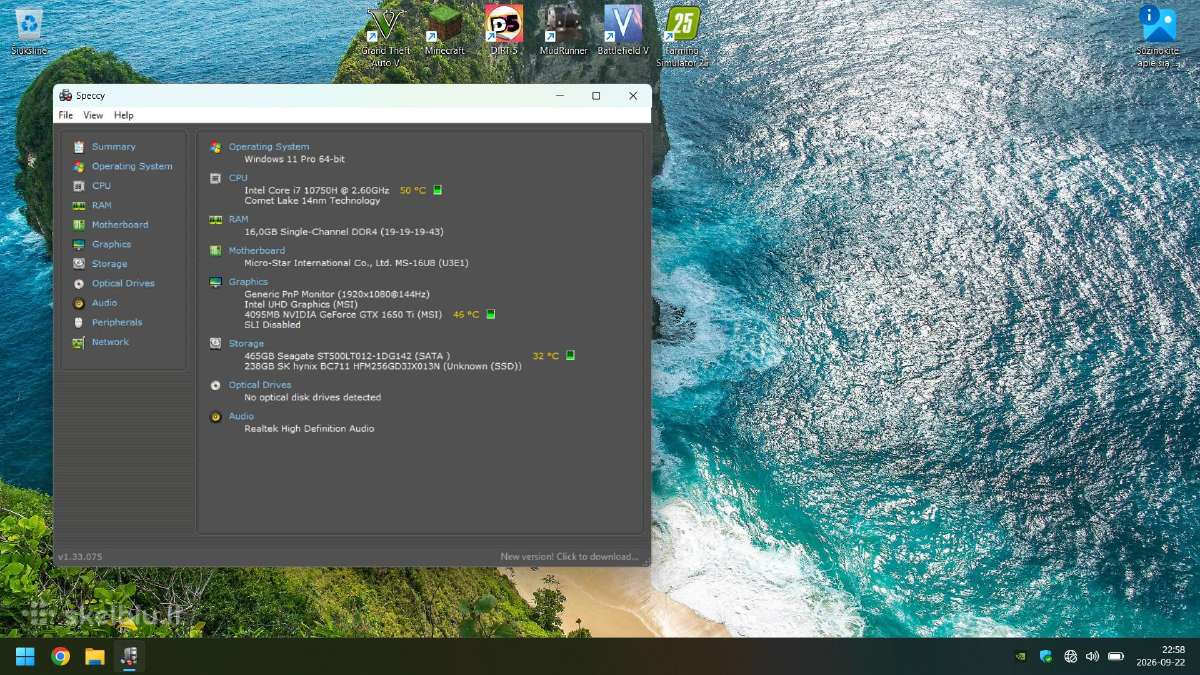Screen dimensions: 1200x675
Task: Click the CPU heading in summary panel
Action: click(x=238, y=178)
